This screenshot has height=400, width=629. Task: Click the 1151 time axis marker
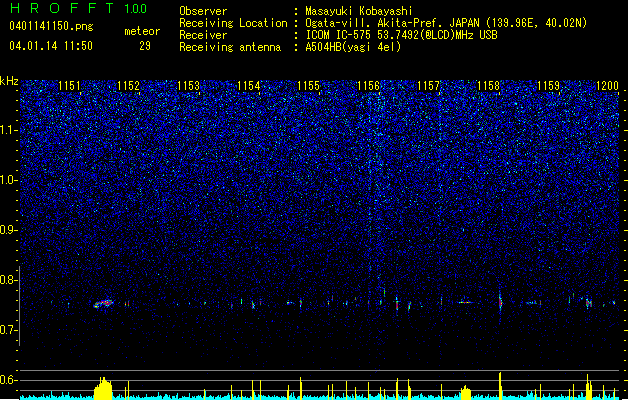[69, 86]
